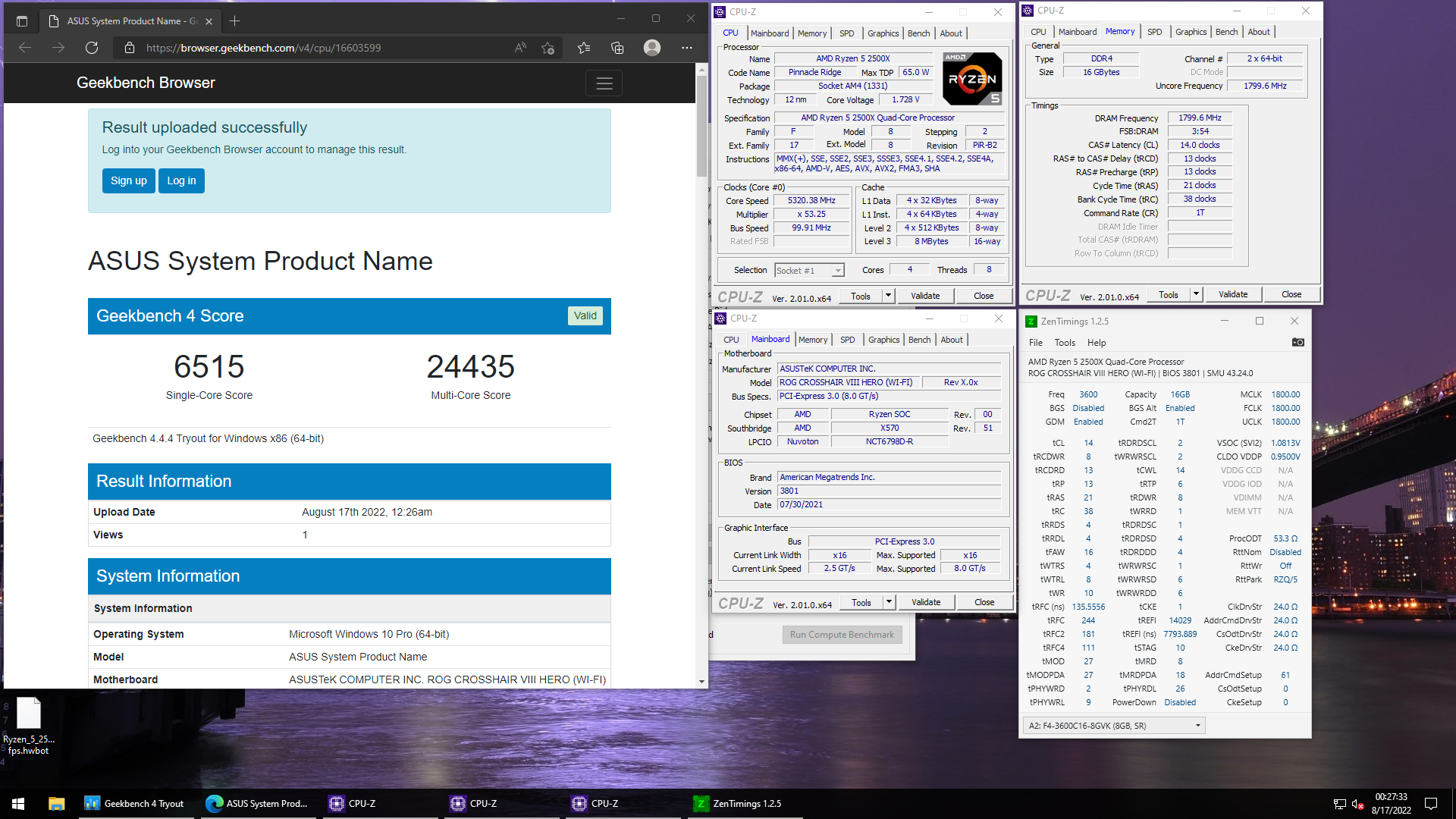Expand Tools dropdown in CPU-Z Mainboard window
Image resolution: width=1456 pixels, height=819 pixels.
coord(889,602)
